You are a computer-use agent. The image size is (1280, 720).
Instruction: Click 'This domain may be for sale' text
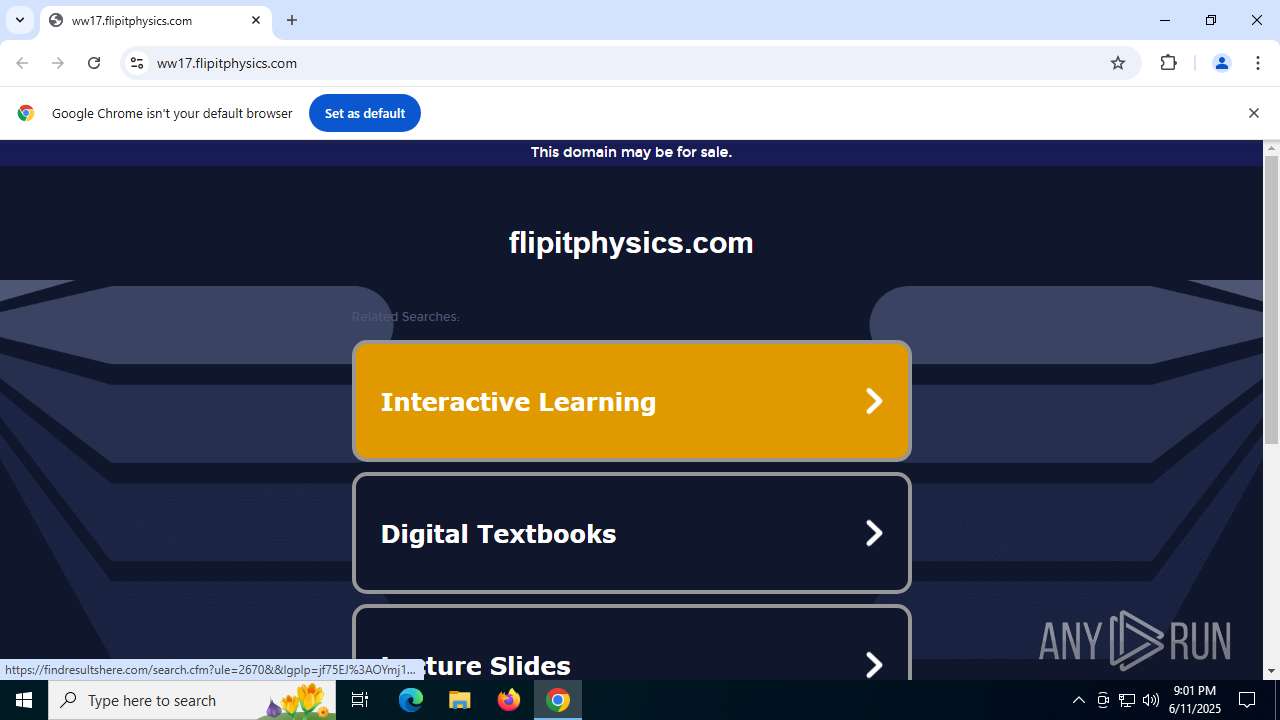click(631, 152)
